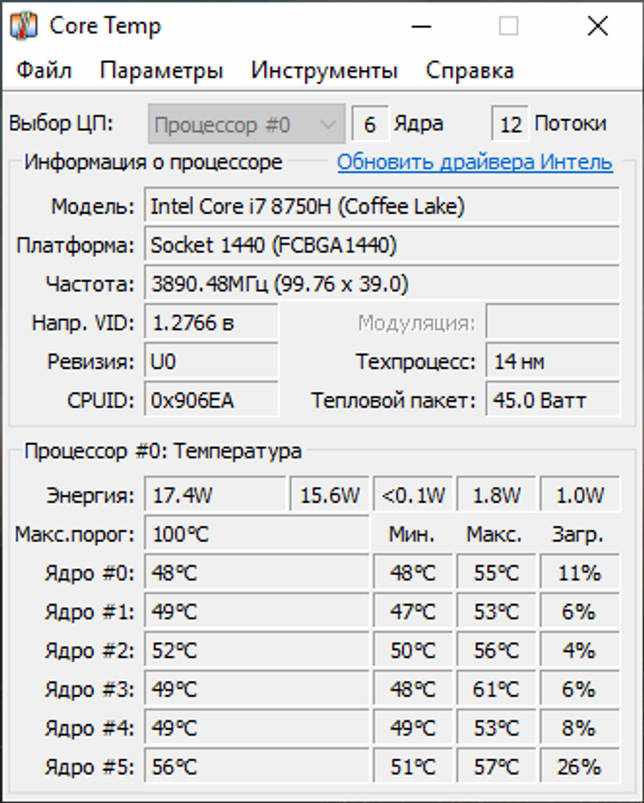This screenshot has width=644, height=803.
Task: Click the Макс.порог value 100°C
Action: click(256, 534)
